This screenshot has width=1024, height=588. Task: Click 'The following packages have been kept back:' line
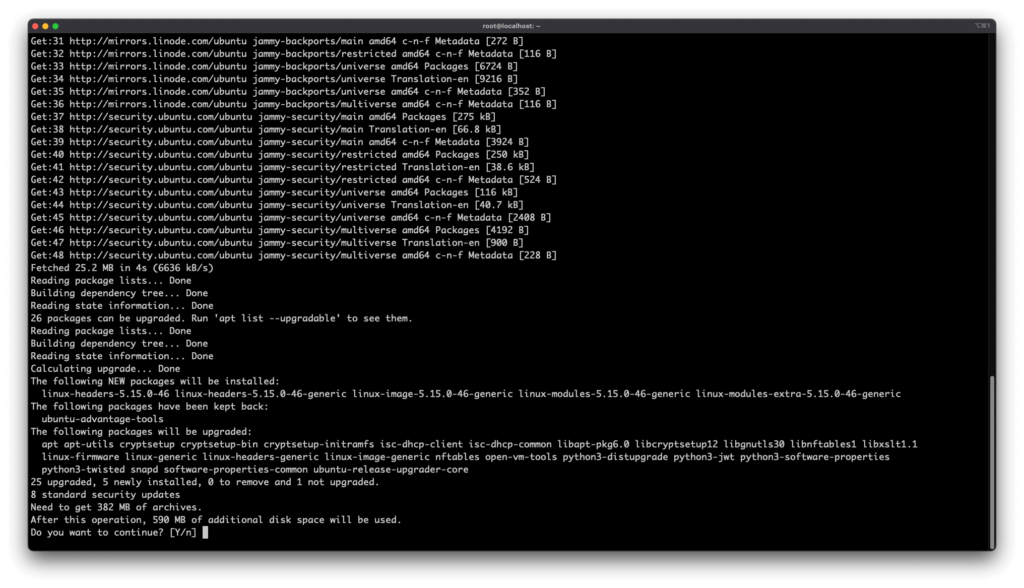click(x=150, y=406)
